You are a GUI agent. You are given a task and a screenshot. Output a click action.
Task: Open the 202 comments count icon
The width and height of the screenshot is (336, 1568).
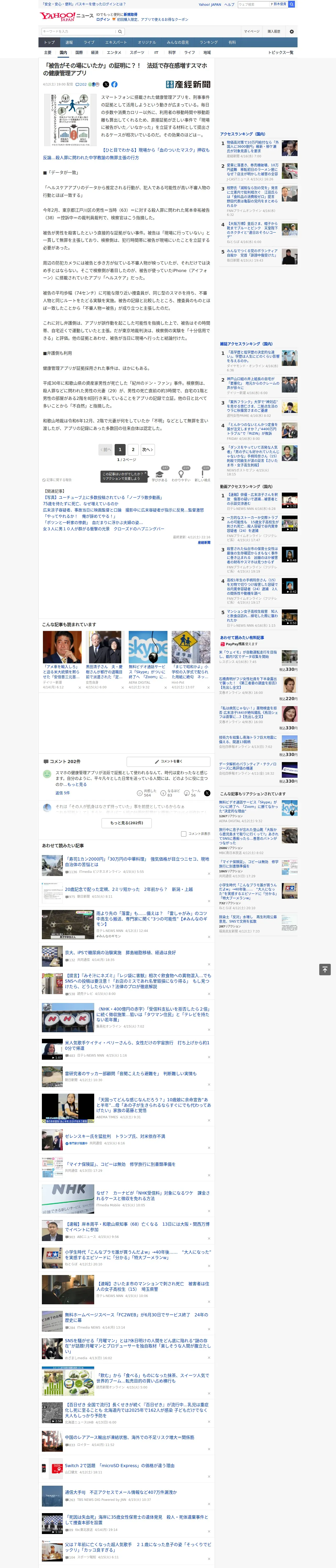tap(82, 85)
